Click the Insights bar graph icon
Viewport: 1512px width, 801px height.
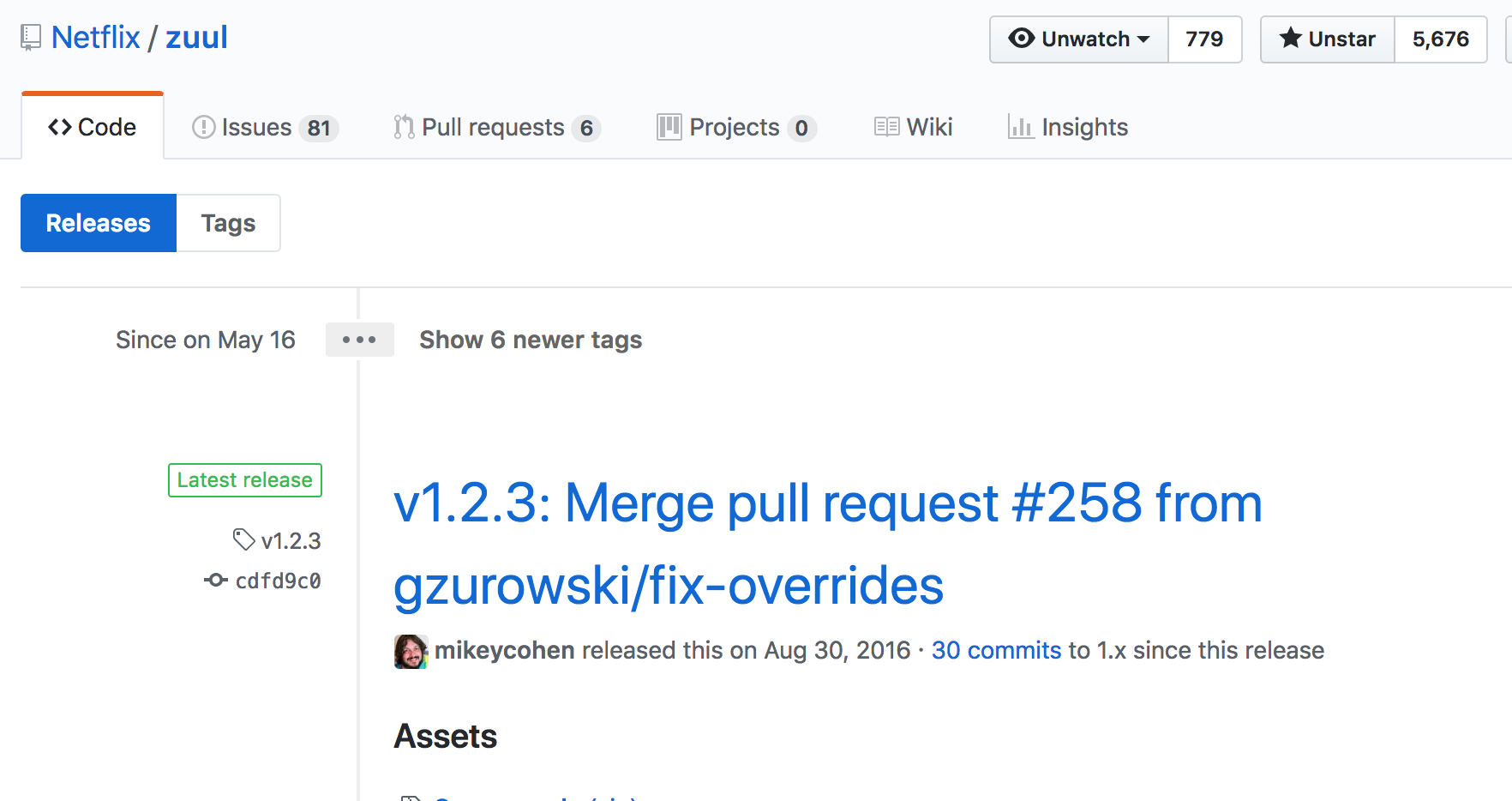pos(1021,127)
